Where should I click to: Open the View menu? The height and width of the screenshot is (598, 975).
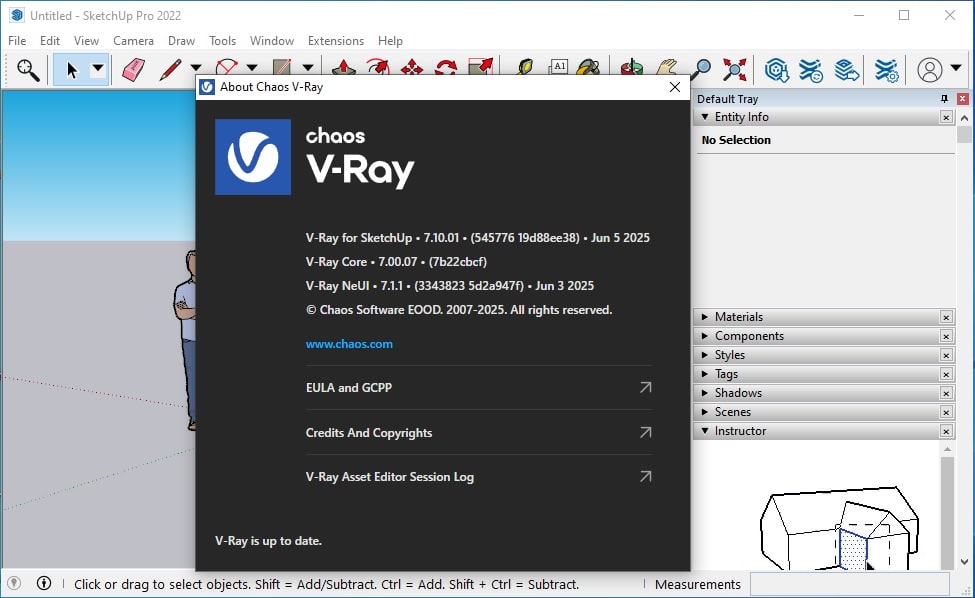tap(86, 40)
